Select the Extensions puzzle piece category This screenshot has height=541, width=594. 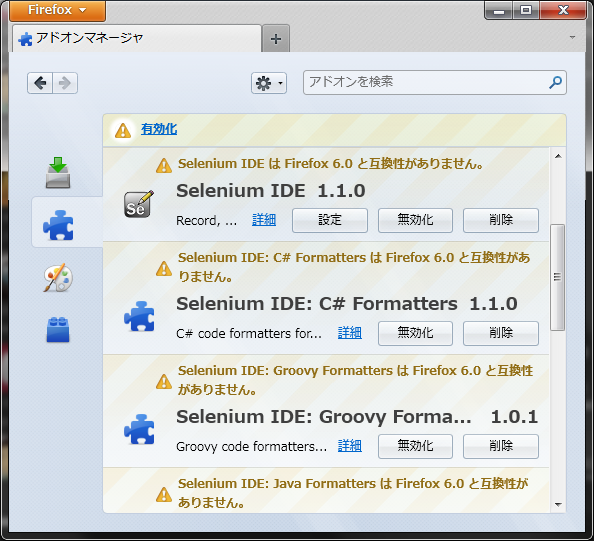click(x=58, y=225)
